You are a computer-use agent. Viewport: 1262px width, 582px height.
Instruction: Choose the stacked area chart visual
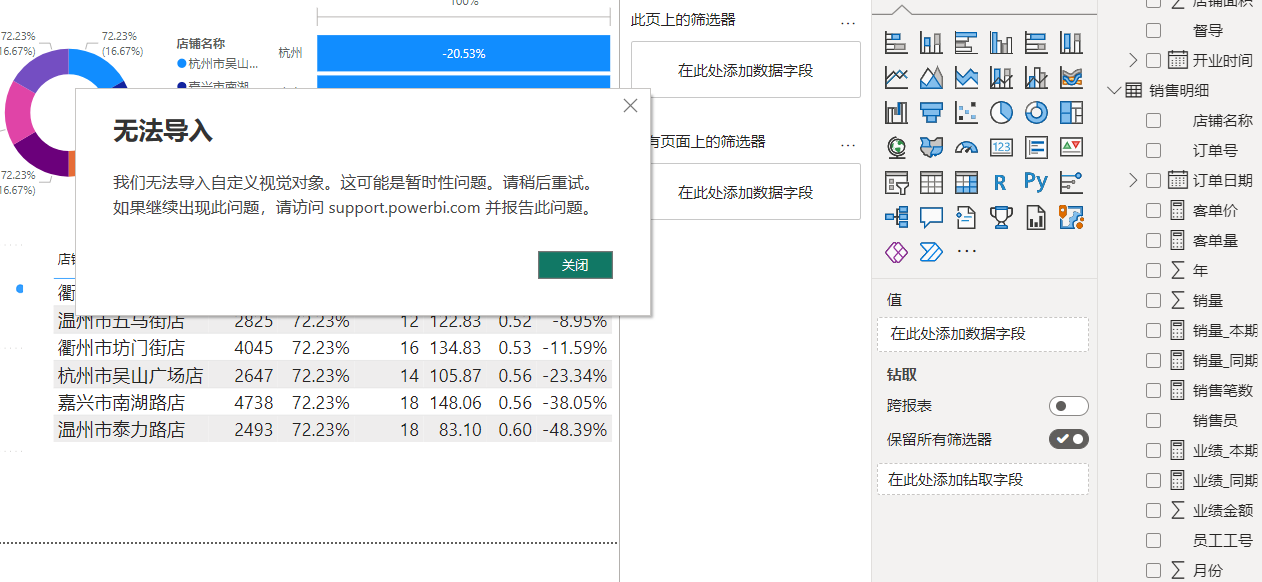(x=966, y=77)
